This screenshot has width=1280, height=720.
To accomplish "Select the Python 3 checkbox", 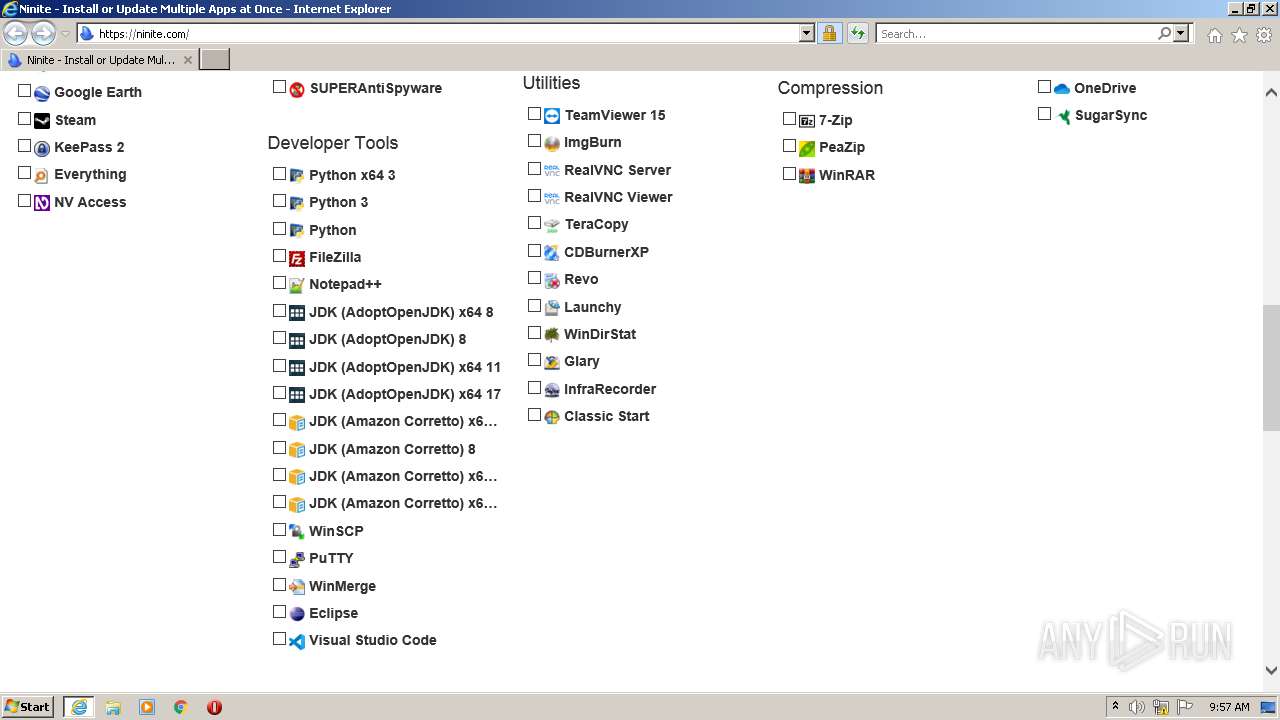I will pyautogui.click(x=280, y=201).
